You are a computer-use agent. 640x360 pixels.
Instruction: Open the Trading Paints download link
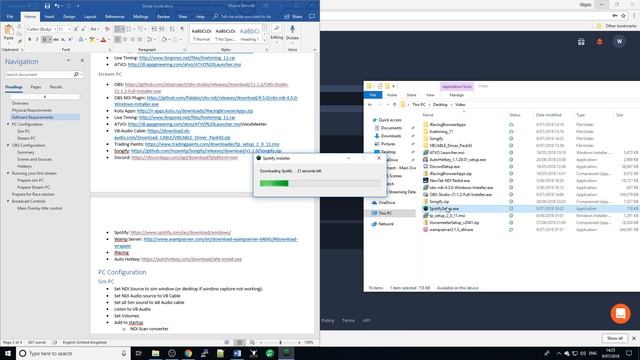[212, 144]
